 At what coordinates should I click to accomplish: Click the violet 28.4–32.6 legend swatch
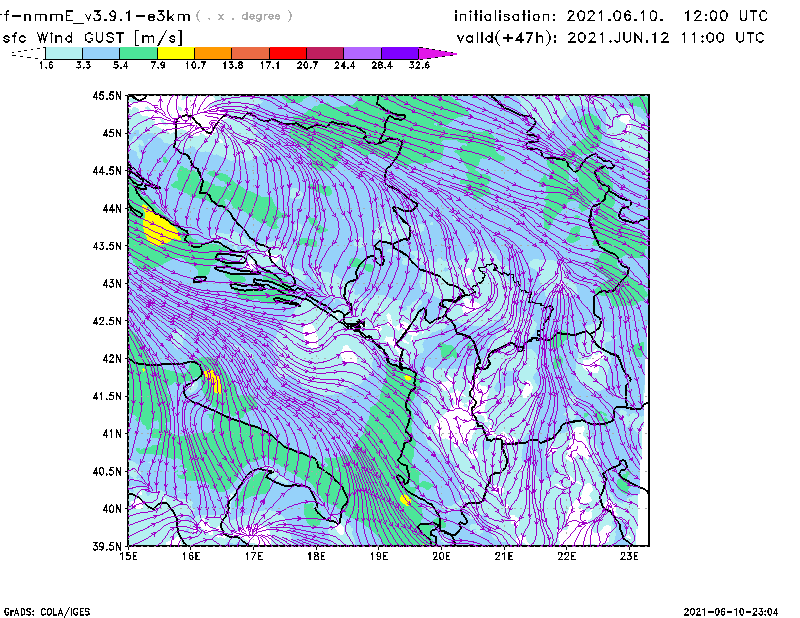(400, 53)
